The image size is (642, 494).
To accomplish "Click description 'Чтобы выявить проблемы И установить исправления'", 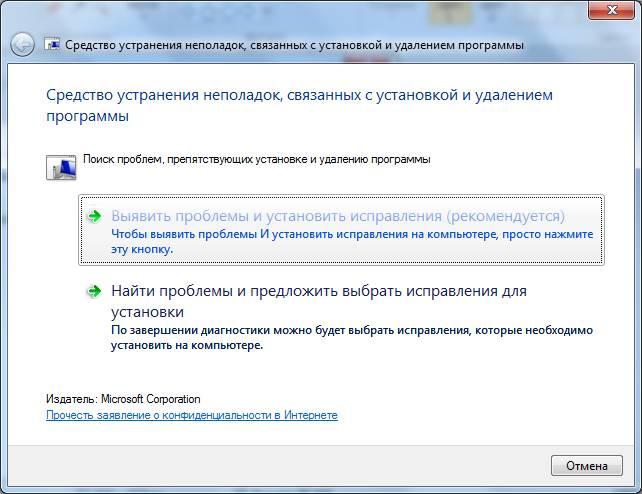I will (x=352, y=234).
